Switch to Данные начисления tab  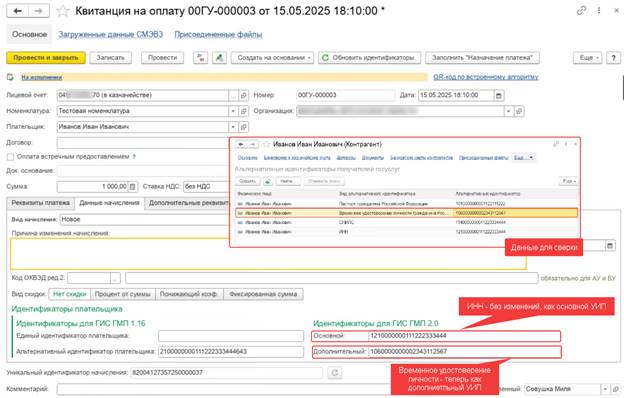(x=109, y=203)
